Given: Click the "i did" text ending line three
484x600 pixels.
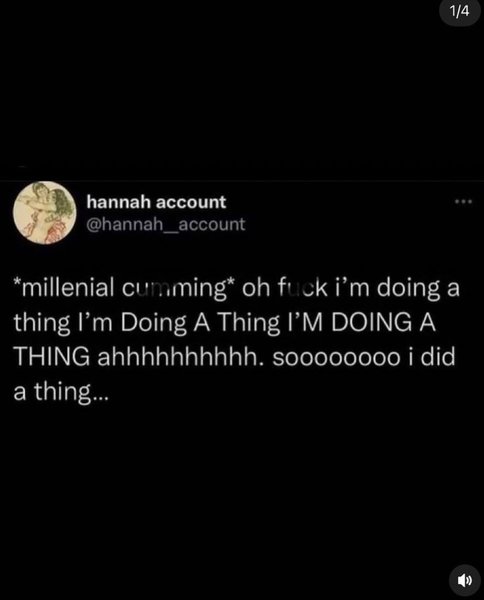Looking at the screenshot, I should 432,357.
